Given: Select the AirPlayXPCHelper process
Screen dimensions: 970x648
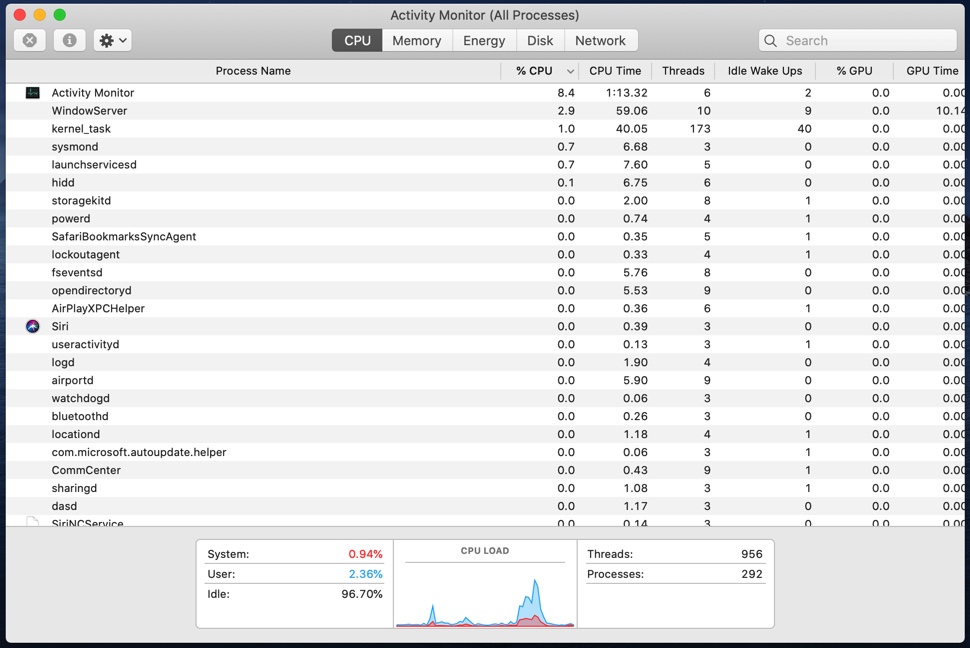Looking at the screenshot, I should click(485, 308).
